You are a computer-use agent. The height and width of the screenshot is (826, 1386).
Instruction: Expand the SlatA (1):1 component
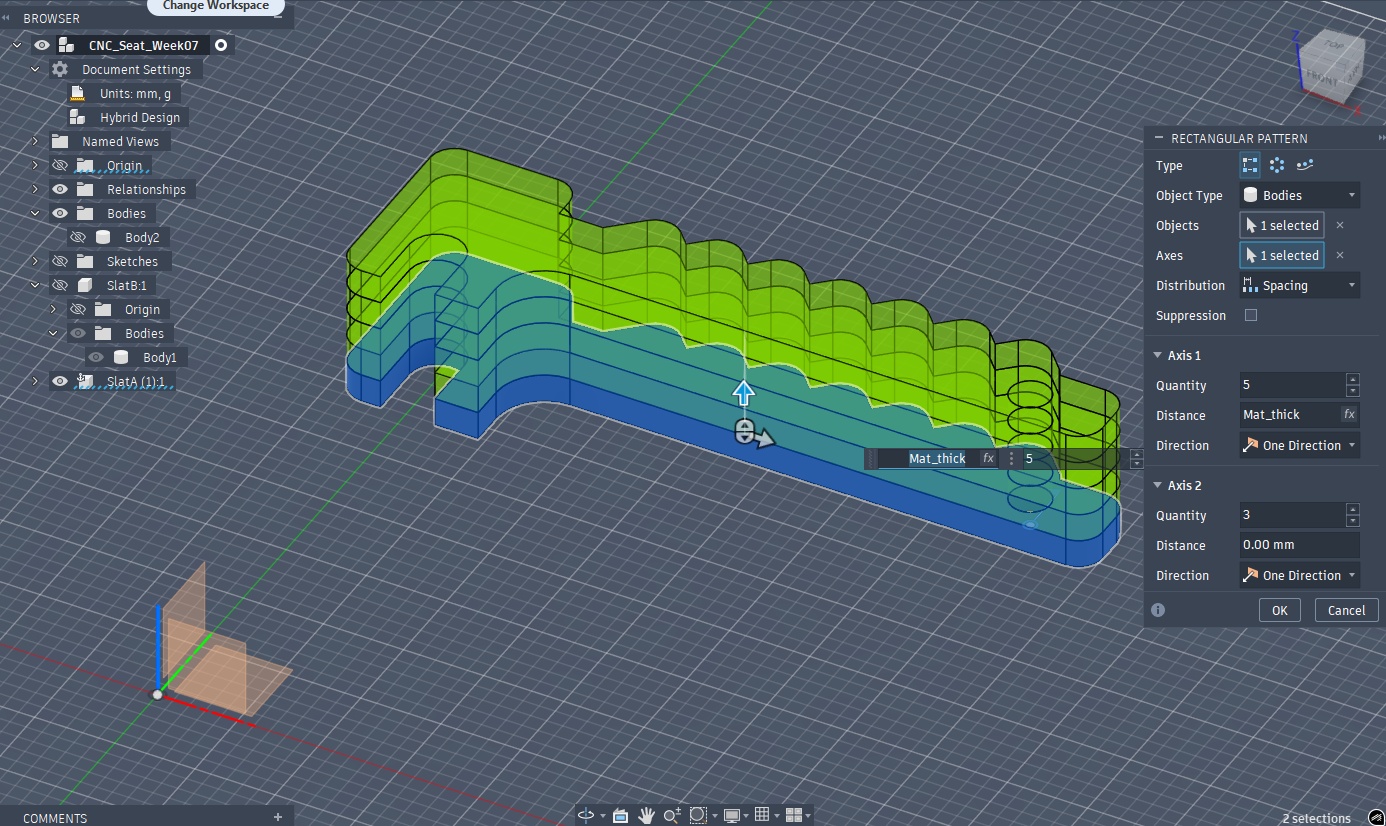[35, 381]
